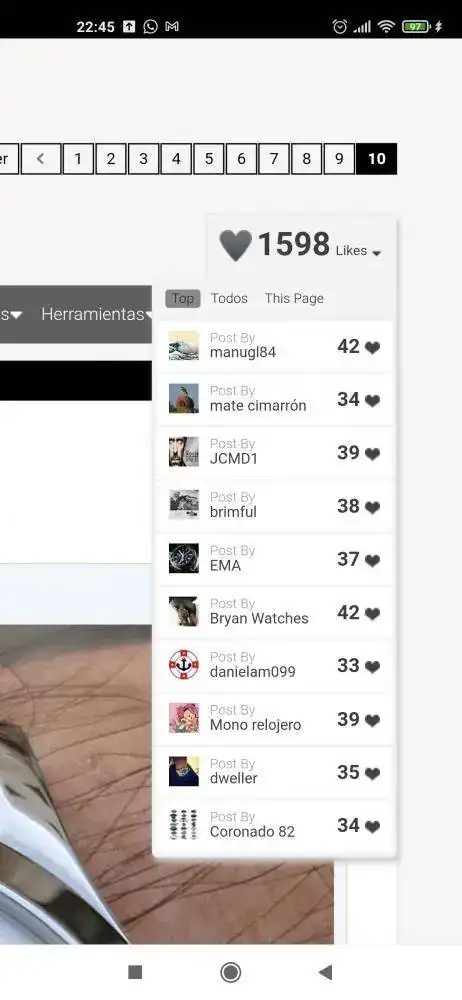Tap the large heart icon beside 1598
This screenshot has height=1000, width=462.
coord(235,246)
